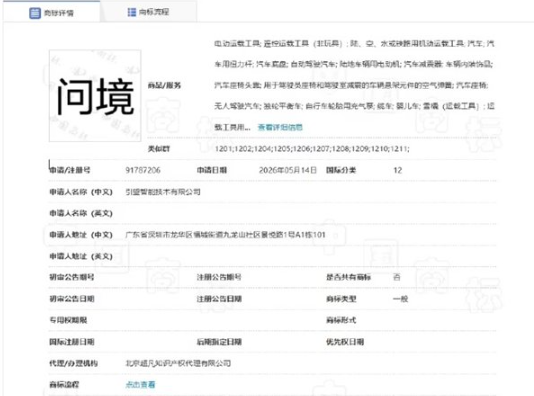534x396 pixels.
Task: Click the 类似群 label
Action: pyautogui.click(x=159, y=149)
